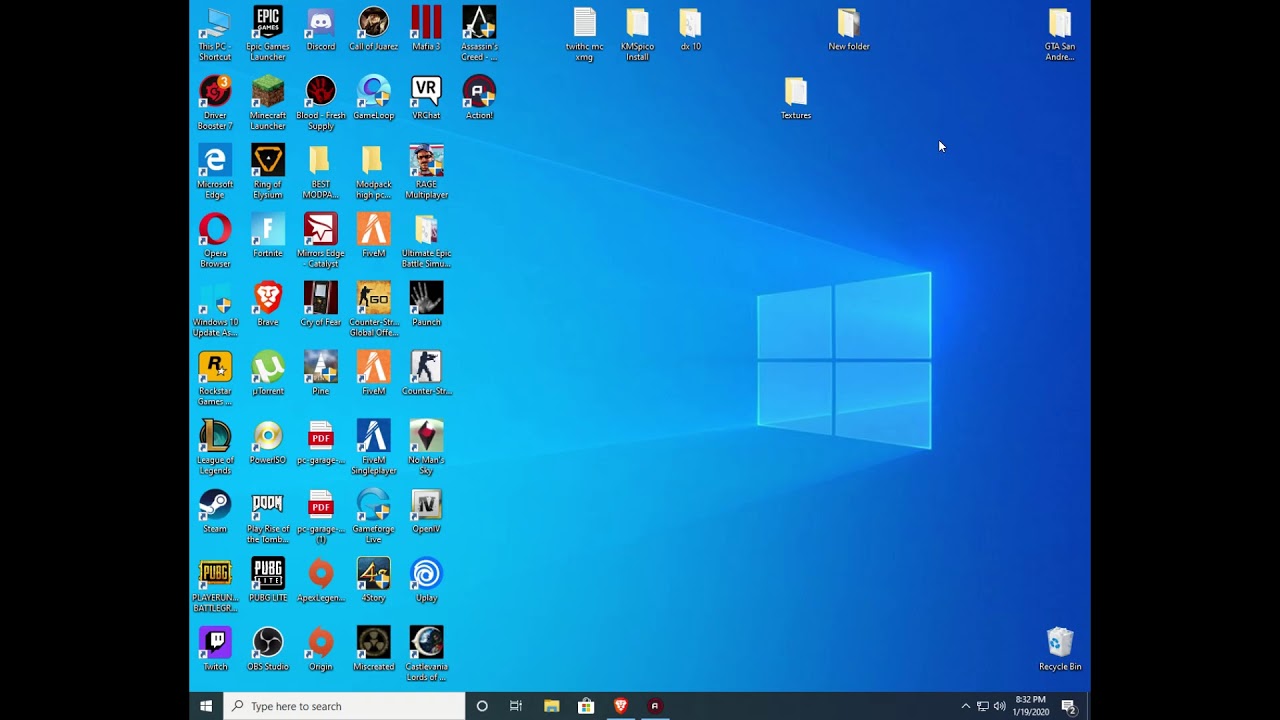Open Task View from the taskbar
The height and width of the screenshot is (720, 1280).
(516, 706)
